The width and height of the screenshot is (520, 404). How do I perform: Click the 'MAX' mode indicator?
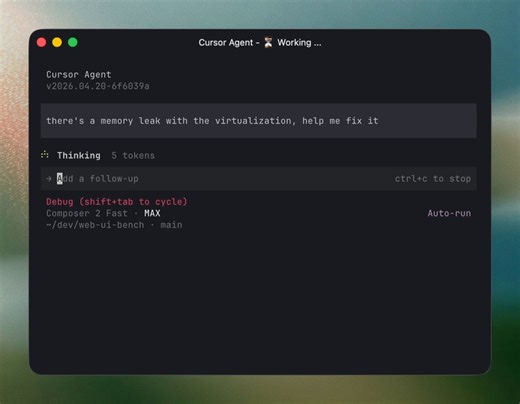pyautogui.click(x=152, y=213)
